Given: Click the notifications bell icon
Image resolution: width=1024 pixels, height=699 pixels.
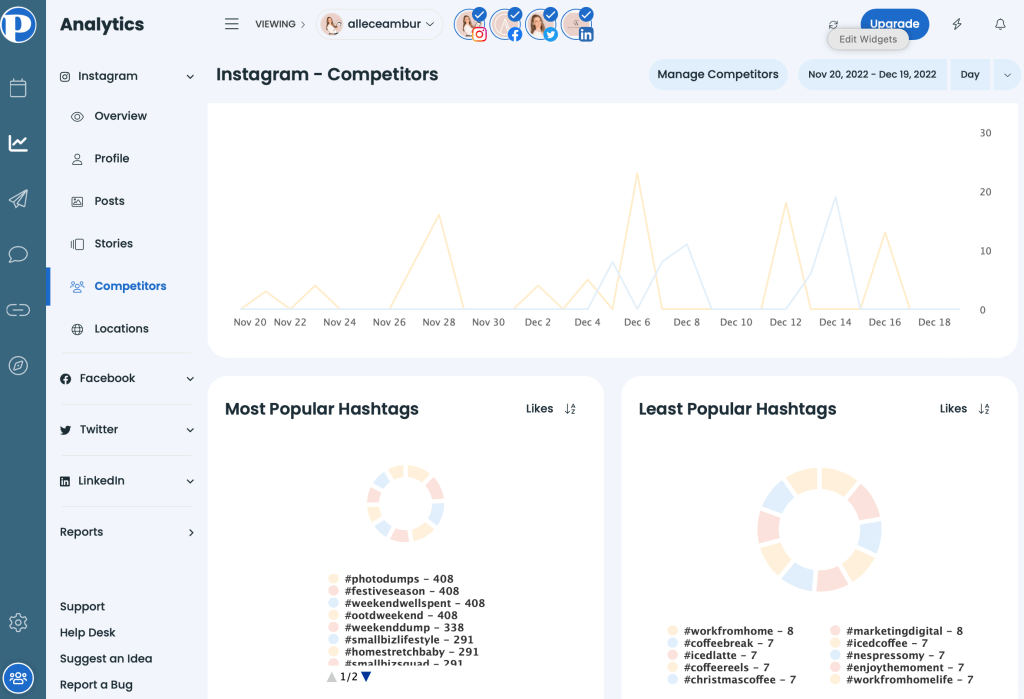Looking at the screenshot, I should click(1000, 24).
